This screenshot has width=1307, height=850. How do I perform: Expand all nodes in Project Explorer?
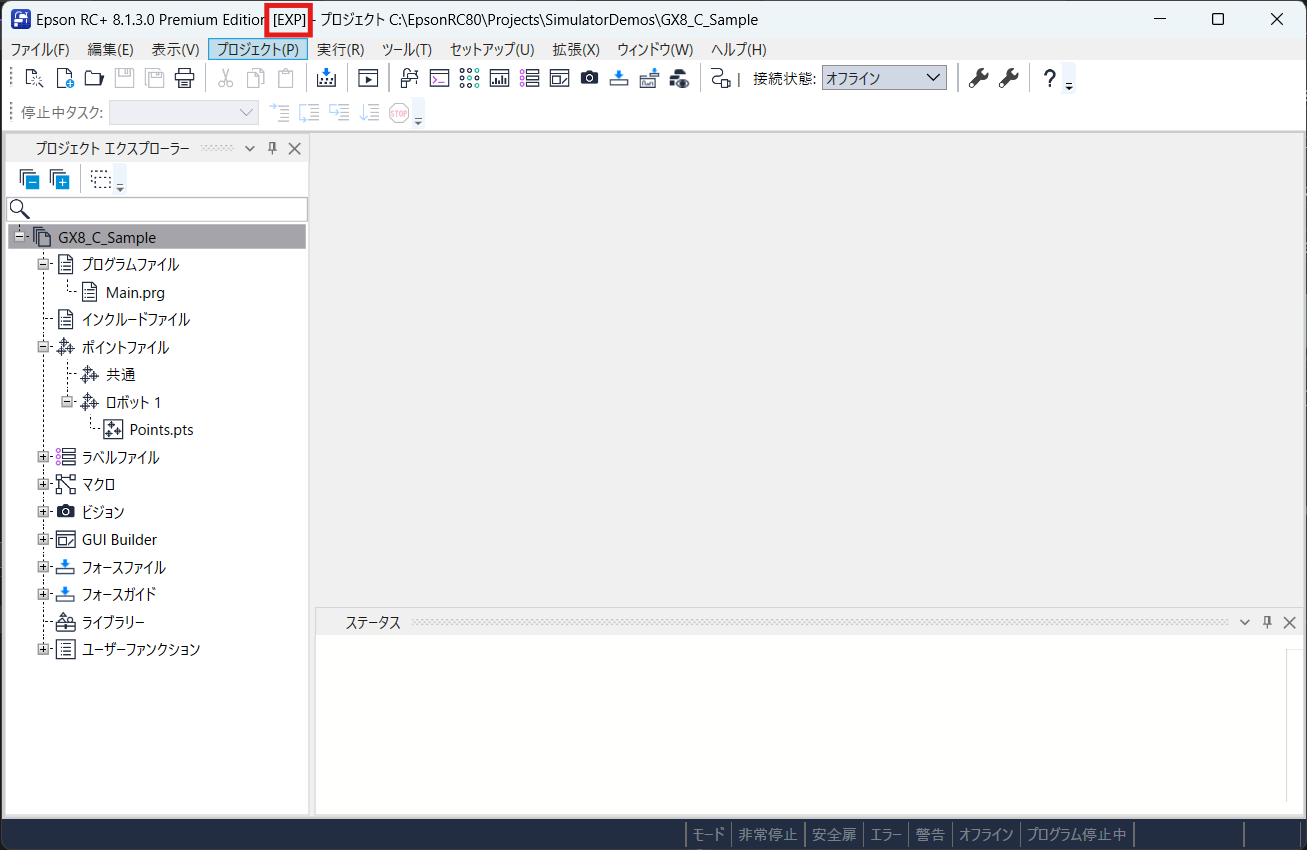60,179
